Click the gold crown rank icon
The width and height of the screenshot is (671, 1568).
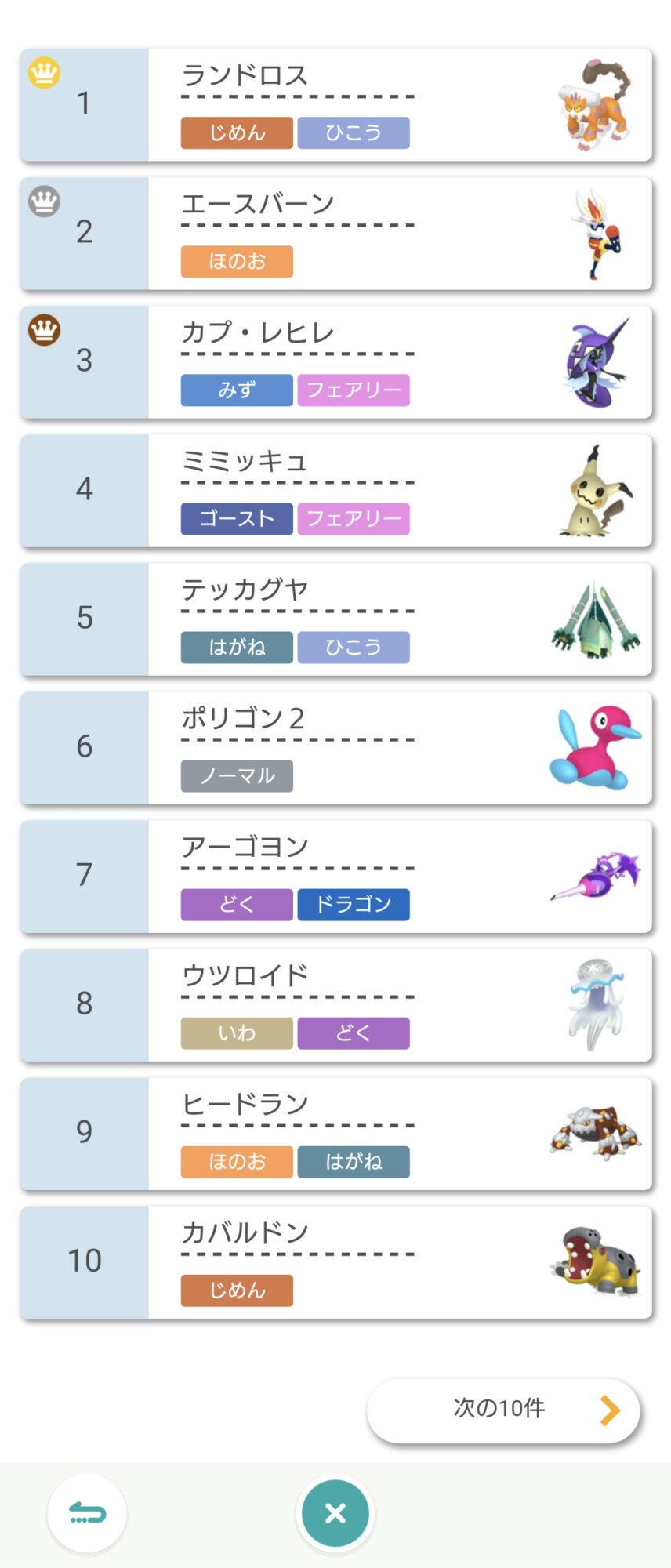pyautogui.click(x=45, y=73)
